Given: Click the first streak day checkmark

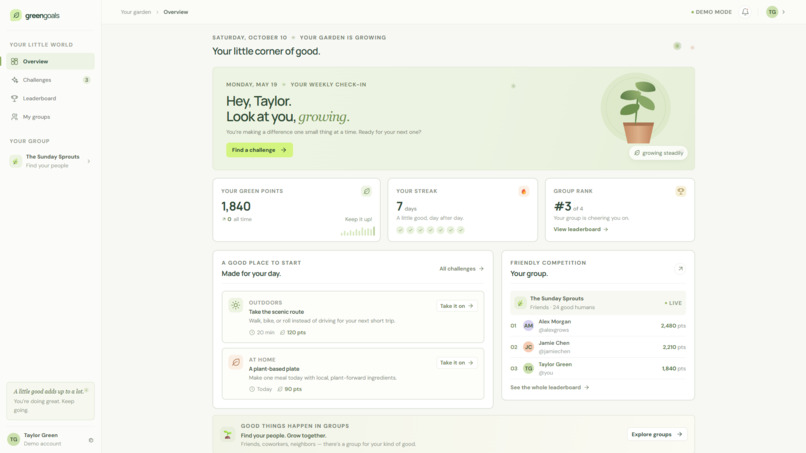Looking at the screenshot, I should (x=400, y=230).
